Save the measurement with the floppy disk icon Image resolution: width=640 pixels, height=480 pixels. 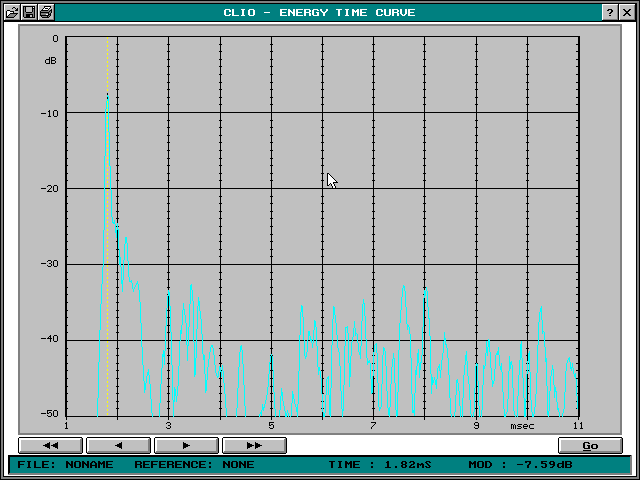(29, 12)
